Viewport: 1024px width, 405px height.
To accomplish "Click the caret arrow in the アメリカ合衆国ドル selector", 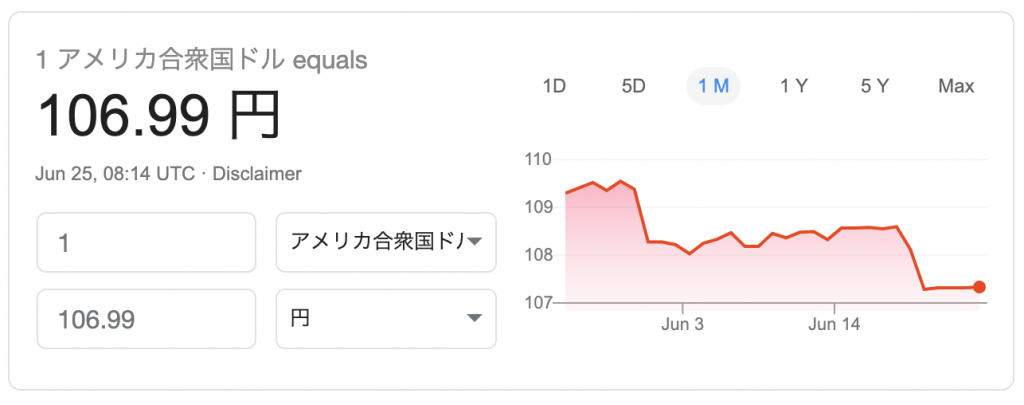I will point(475,242).
